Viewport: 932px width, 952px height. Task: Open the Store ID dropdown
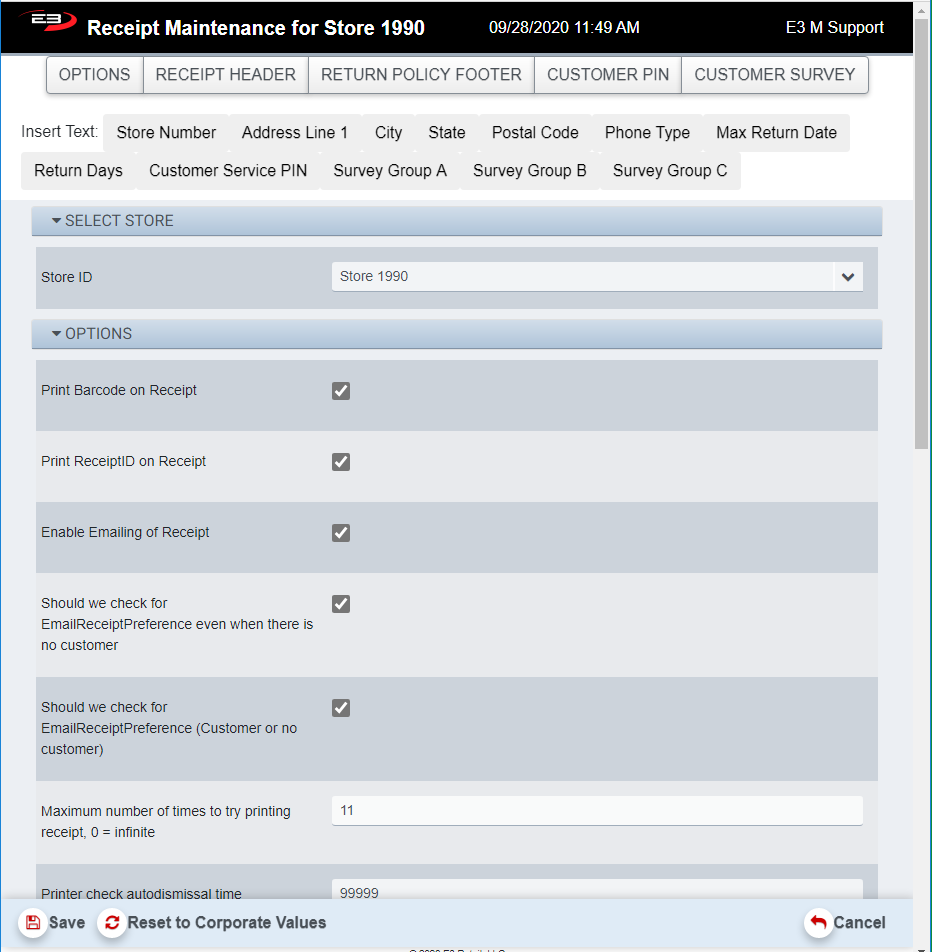(x=848, y=277)
